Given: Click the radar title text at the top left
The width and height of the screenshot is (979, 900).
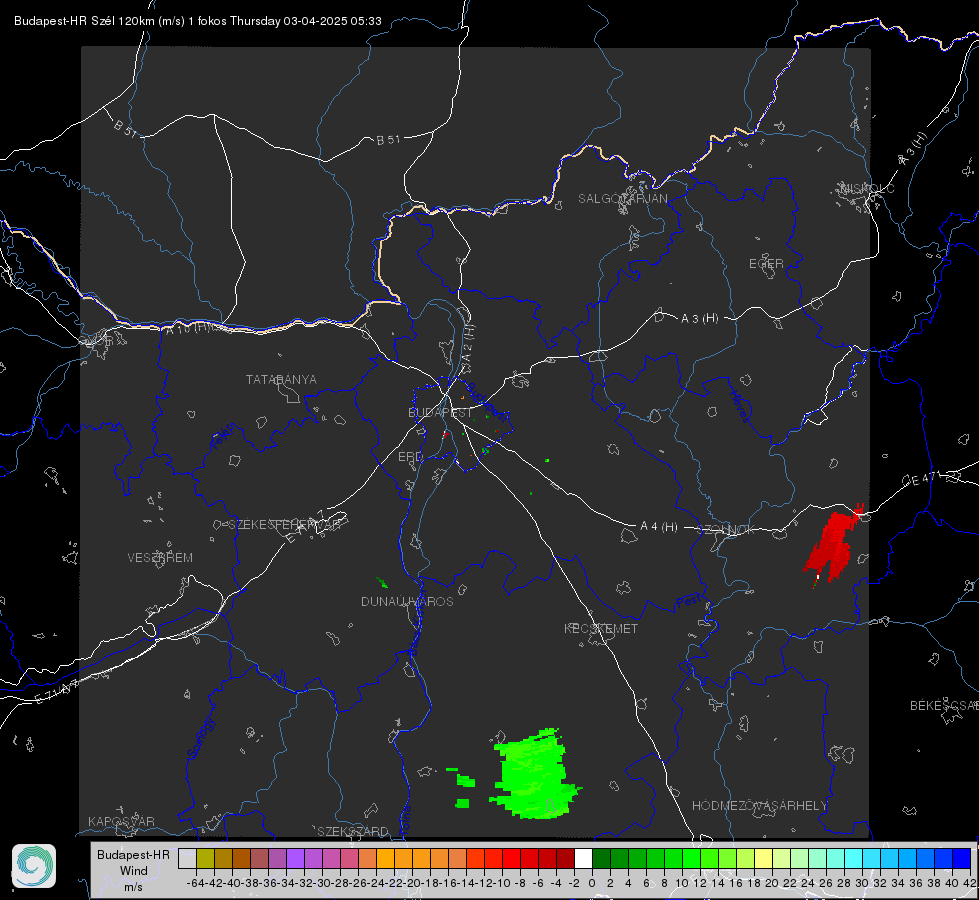Looking at the screenshot, I should pyautogui.click(x=198, y=21).
